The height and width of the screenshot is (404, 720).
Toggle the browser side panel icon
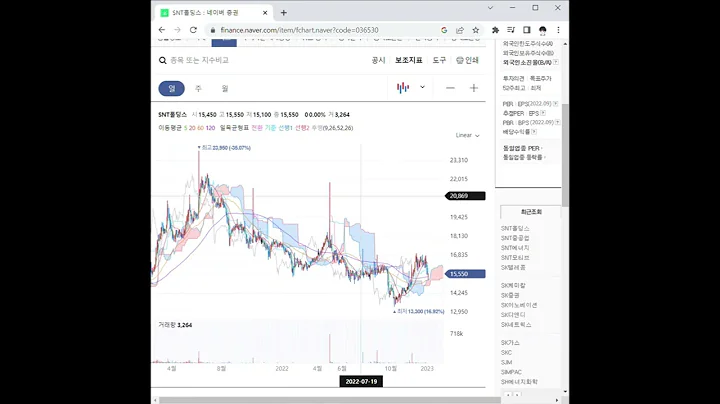[527, 30]
